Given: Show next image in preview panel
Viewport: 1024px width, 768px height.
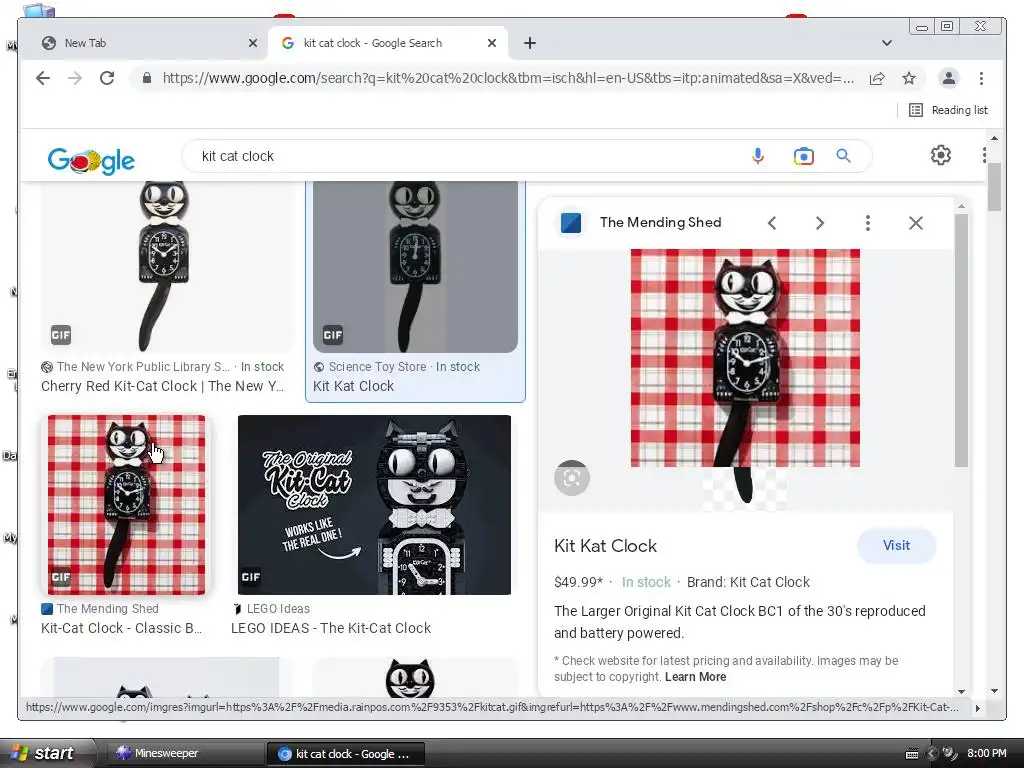Looking at the screenshot, I should [x=820, y=223].
